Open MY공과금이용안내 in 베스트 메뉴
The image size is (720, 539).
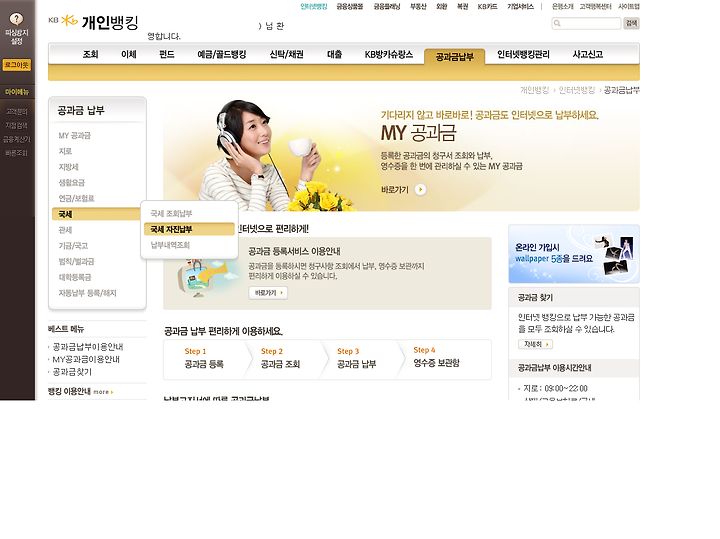click(86, 359)
